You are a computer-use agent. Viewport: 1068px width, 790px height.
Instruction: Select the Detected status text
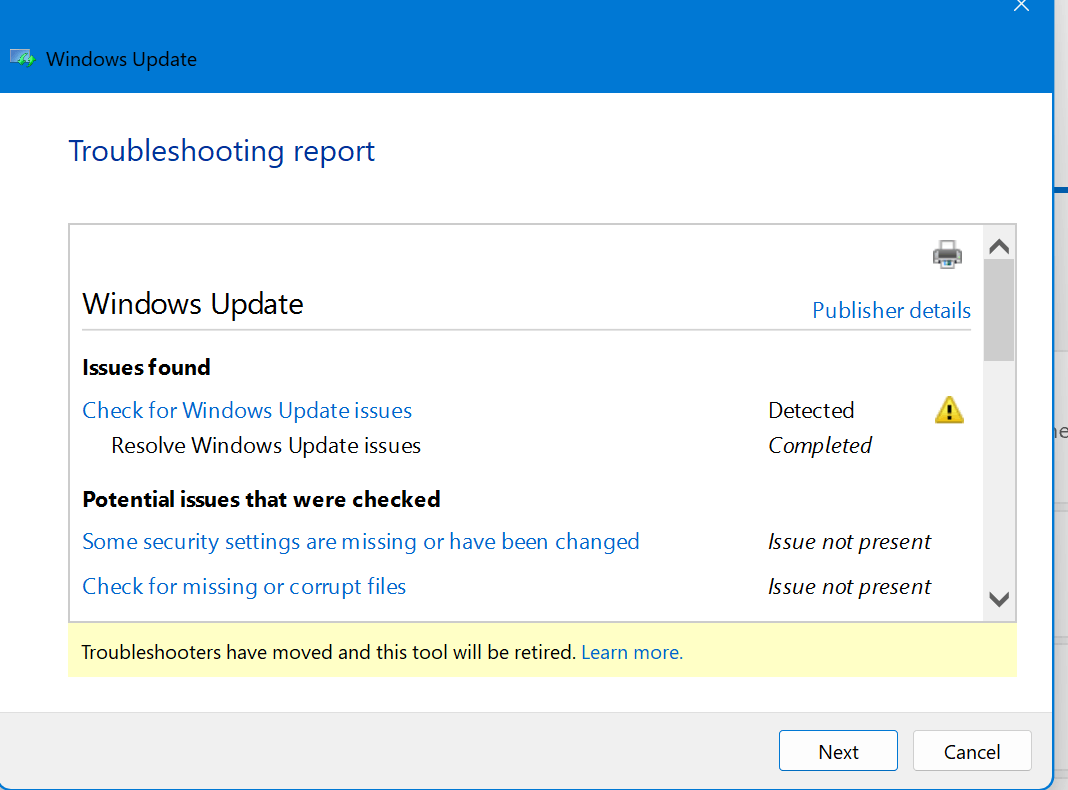click(x=811, y=410)
